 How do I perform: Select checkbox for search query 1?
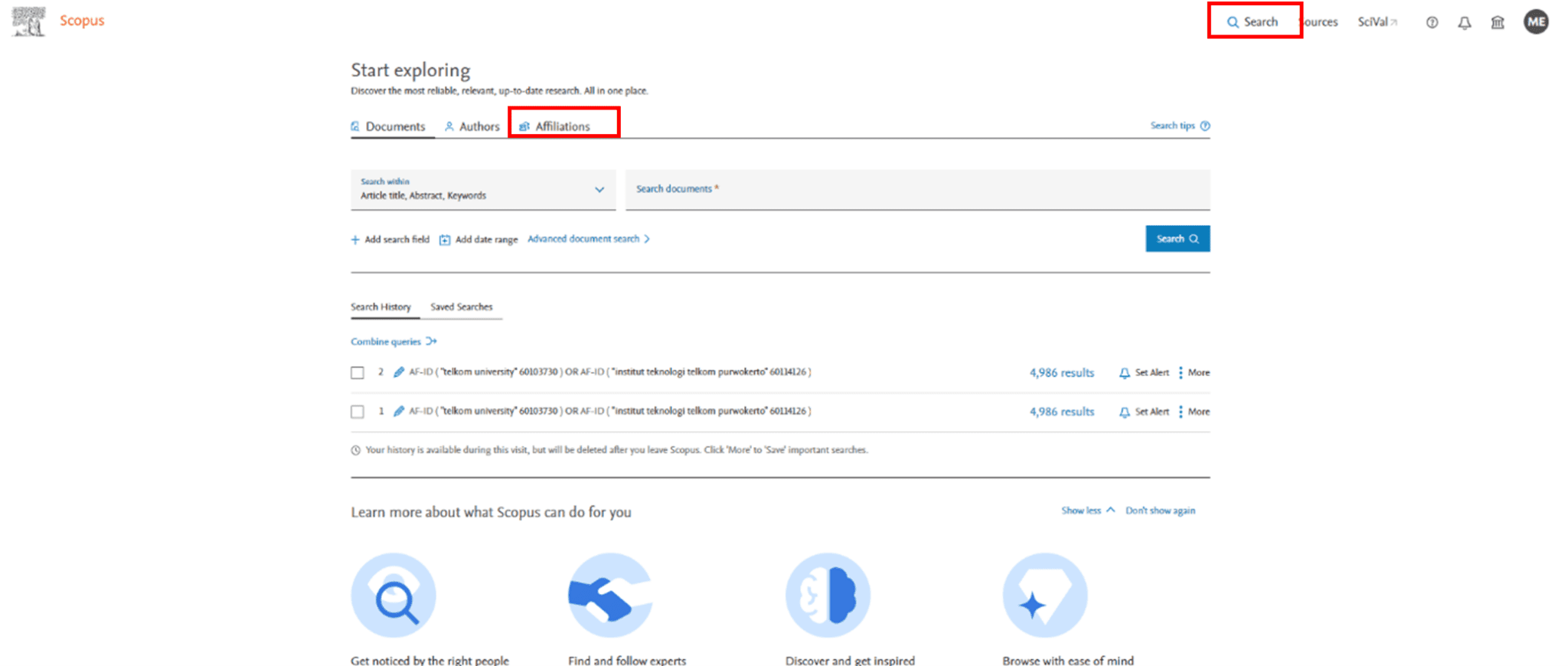[x=358, y=412]
